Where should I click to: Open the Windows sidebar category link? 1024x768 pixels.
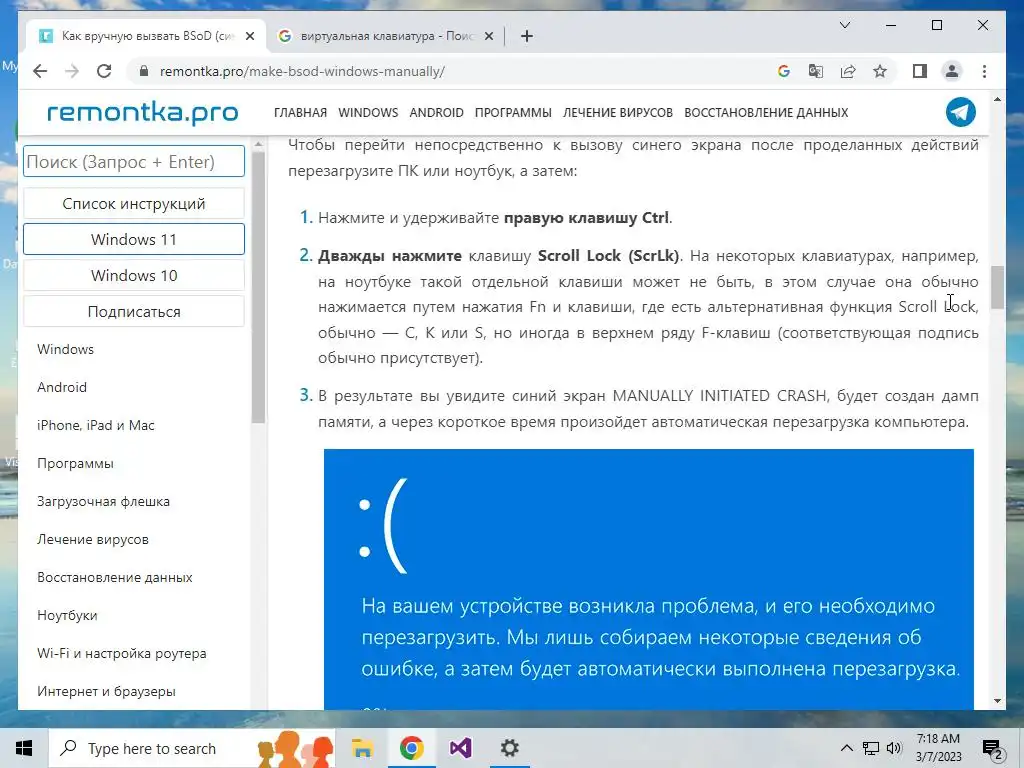pyautogui.click(x=65, y=349)
